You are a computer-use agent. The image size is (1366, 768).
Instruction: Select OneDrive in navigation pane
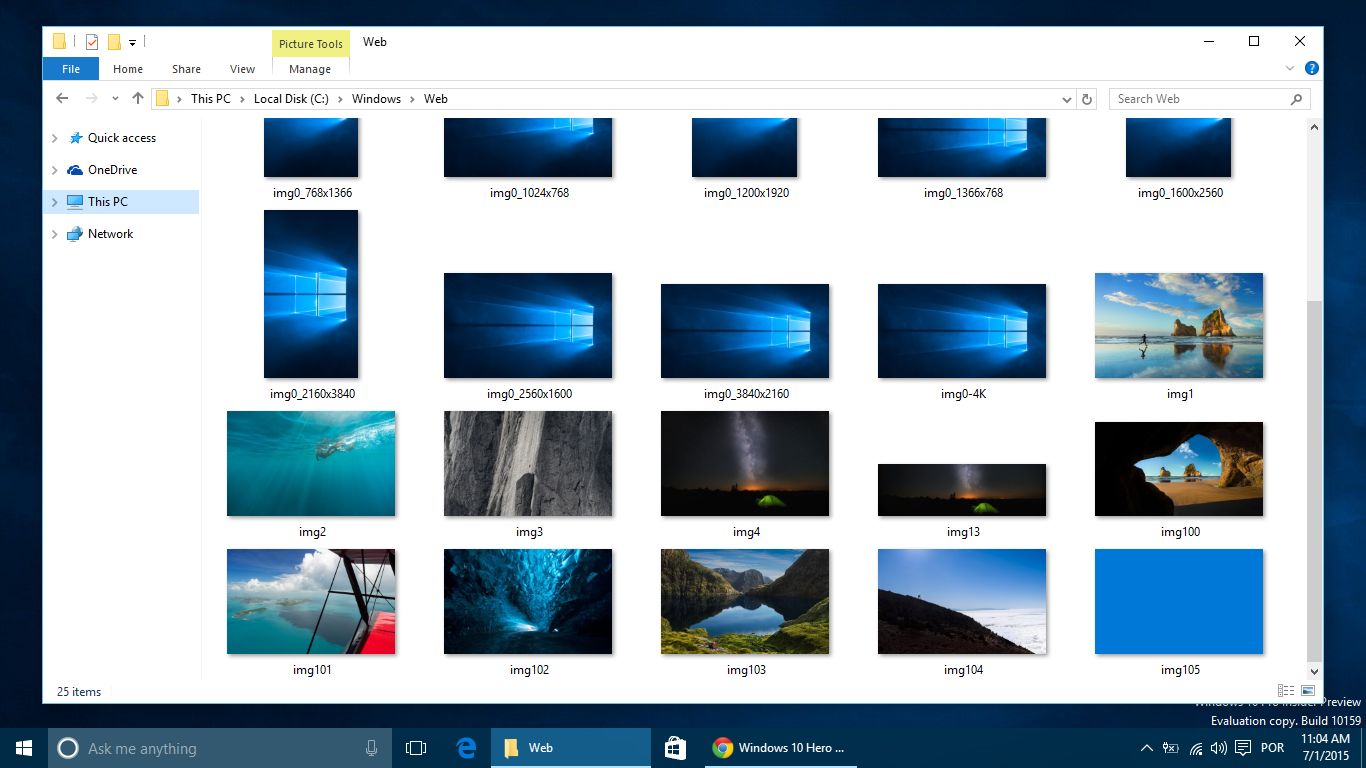click(112, 170)
